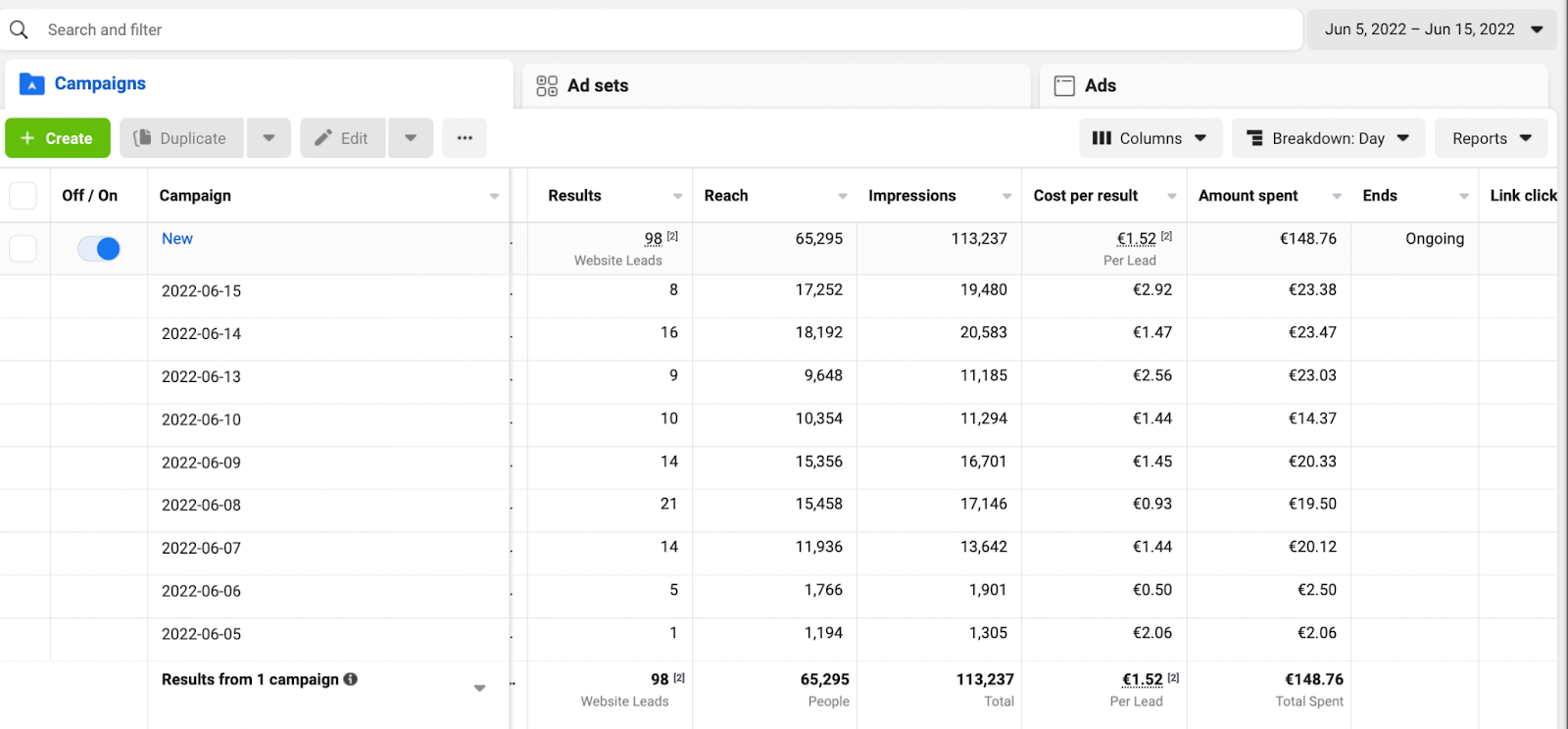Screen dimensions: 1568x729
Task: Switch to the Campaigns tab
Action: click(x=259, y=84)
